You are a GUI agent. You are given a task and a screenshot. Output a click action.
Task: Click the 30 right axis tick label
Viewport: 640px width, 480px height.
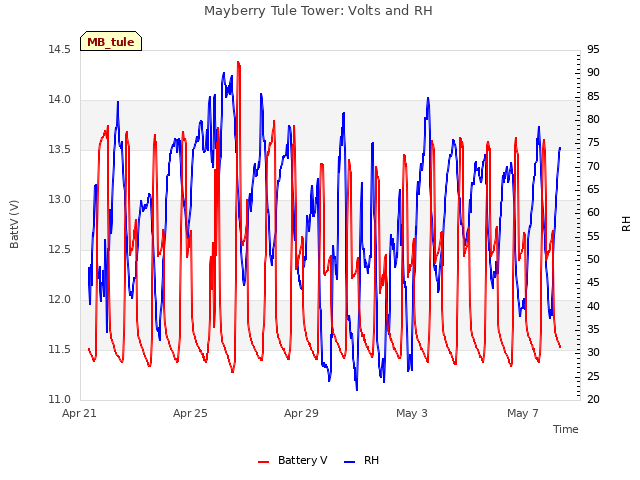[x=593, y=353]
